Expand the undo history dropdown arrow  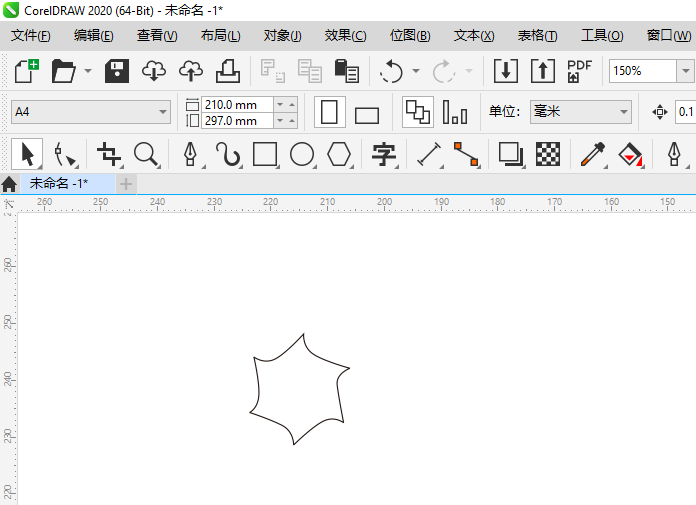[x=415, y=71]
